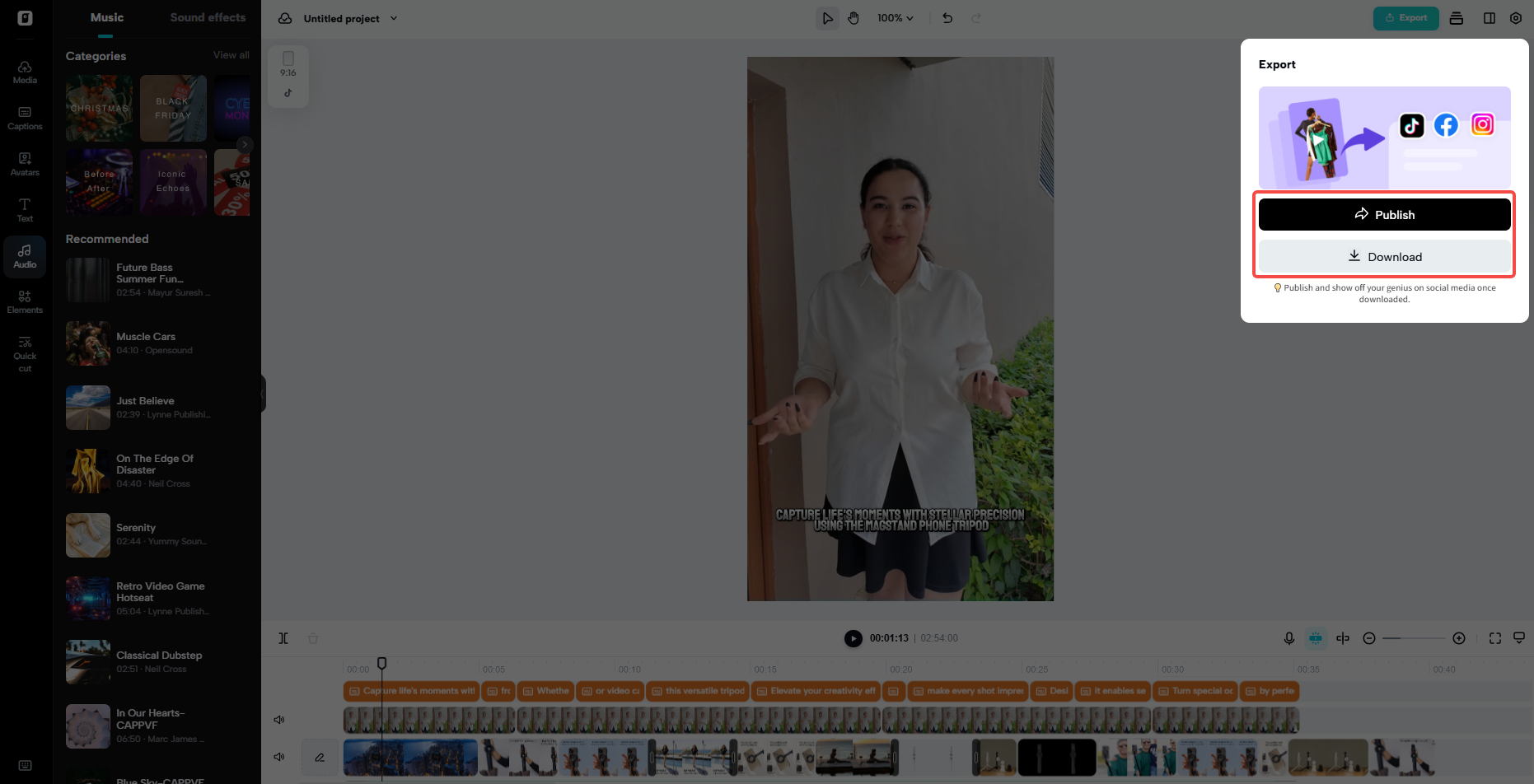1534x784 pixels.
Task: Select the Text tool in sidebar
Action: point(25,208)
